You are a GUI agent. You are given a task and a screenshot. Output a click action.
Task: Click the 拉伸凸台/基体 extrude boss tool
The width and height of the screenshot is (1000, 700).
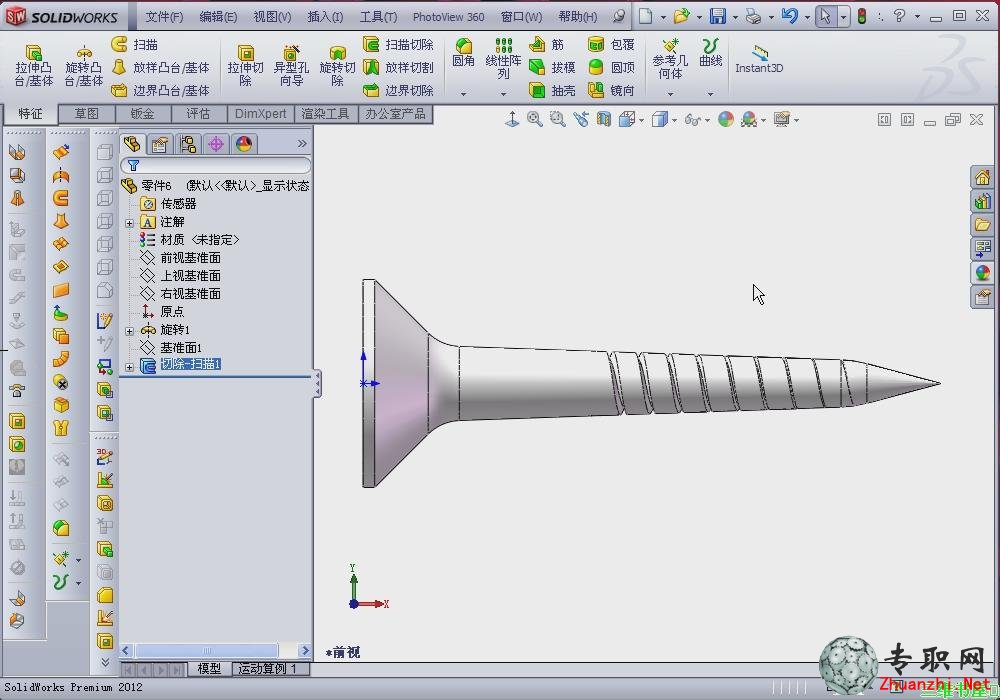[x=33, y=64]
